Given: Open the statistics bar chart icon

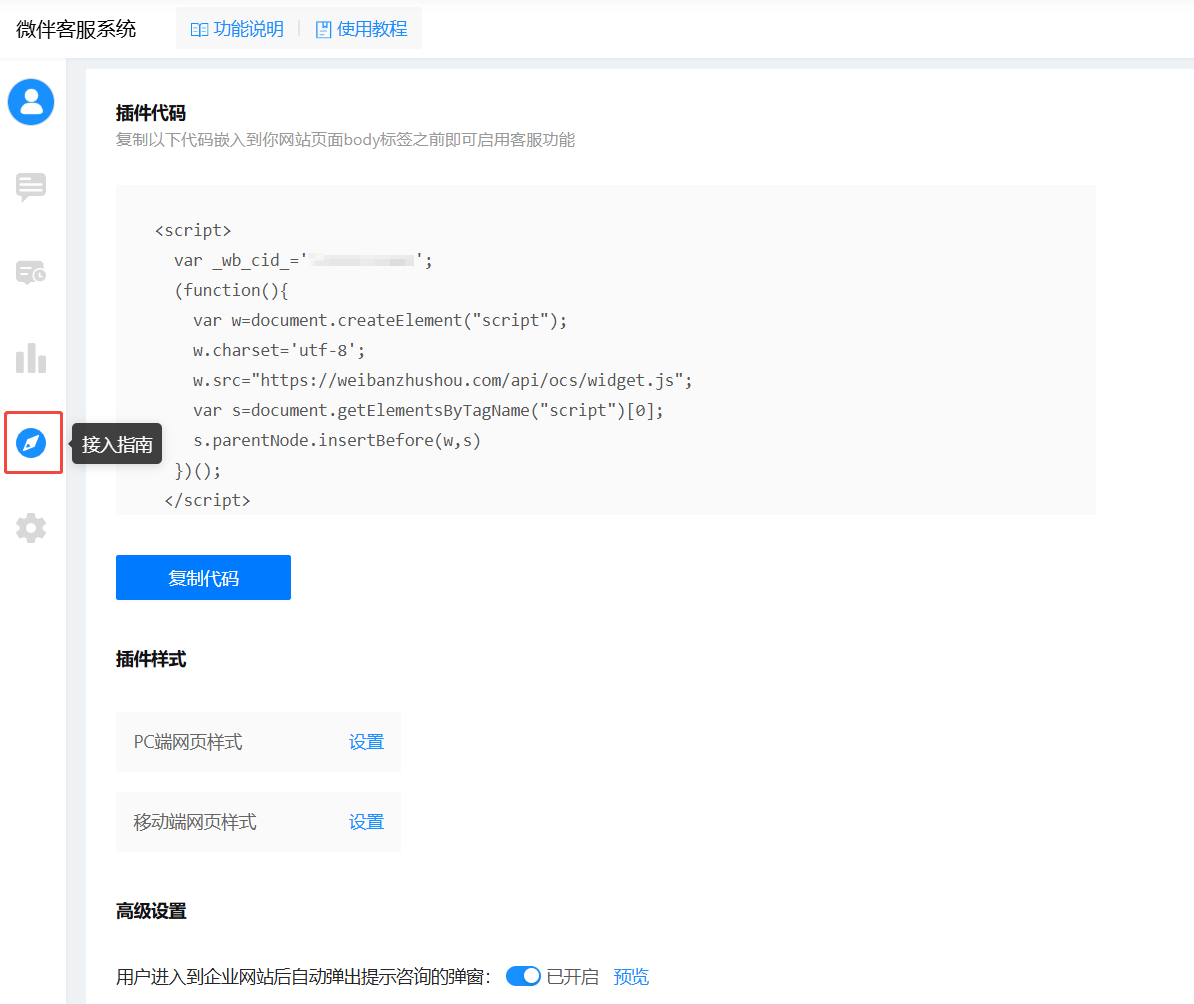Looking at the screenshot, I should pyautogui.click(x=31, y=358).
